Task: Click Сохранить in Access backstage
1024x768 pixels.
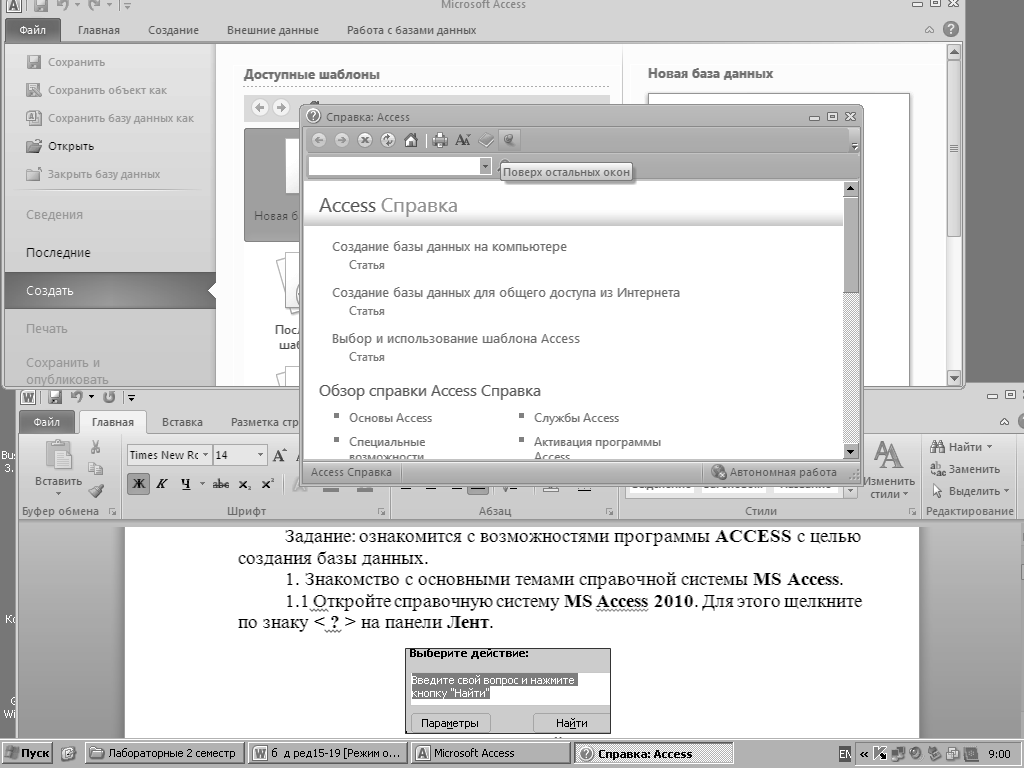Action: [x=65, y=62]
